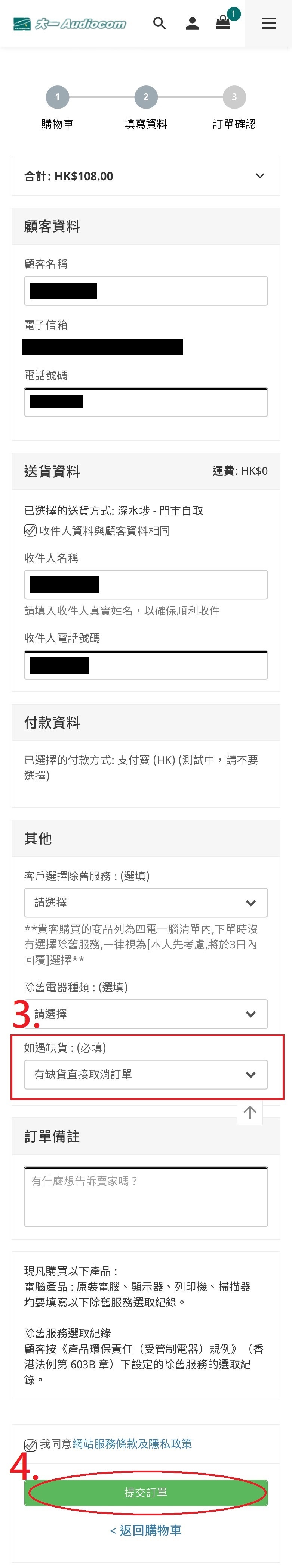Click the 提交訂單 submit button
The image size is (292, 1568).
tap(146, 1493)
